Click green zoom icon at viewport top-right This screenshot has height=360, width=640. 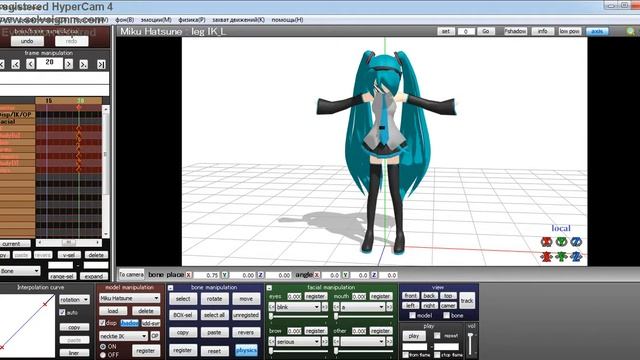[x=631, y=31]
